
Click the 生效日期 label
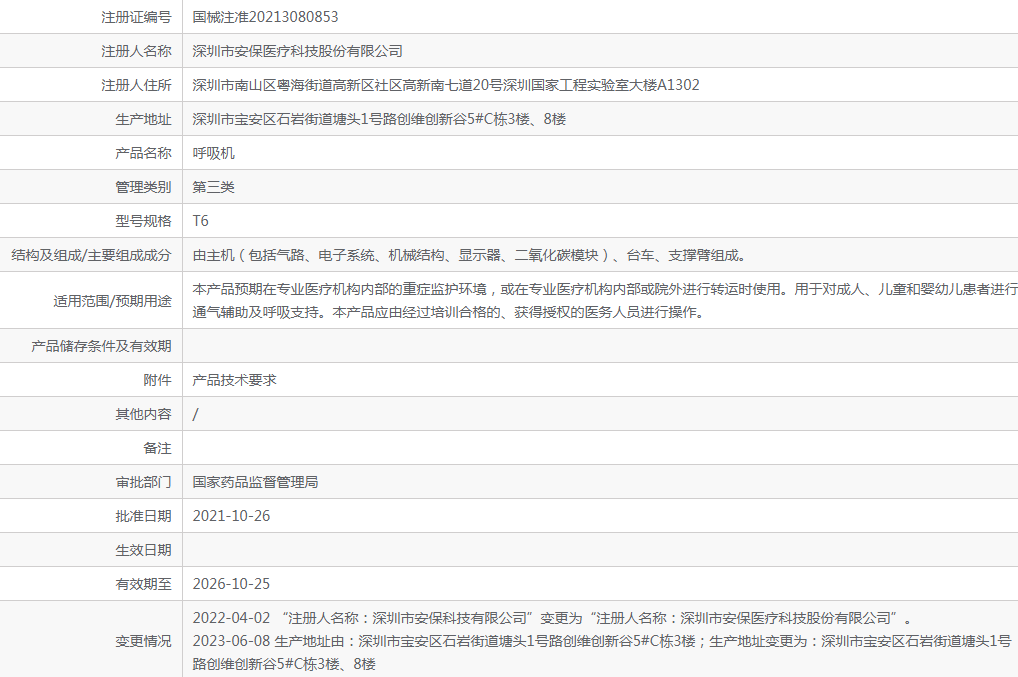click(x=143, y=550)
